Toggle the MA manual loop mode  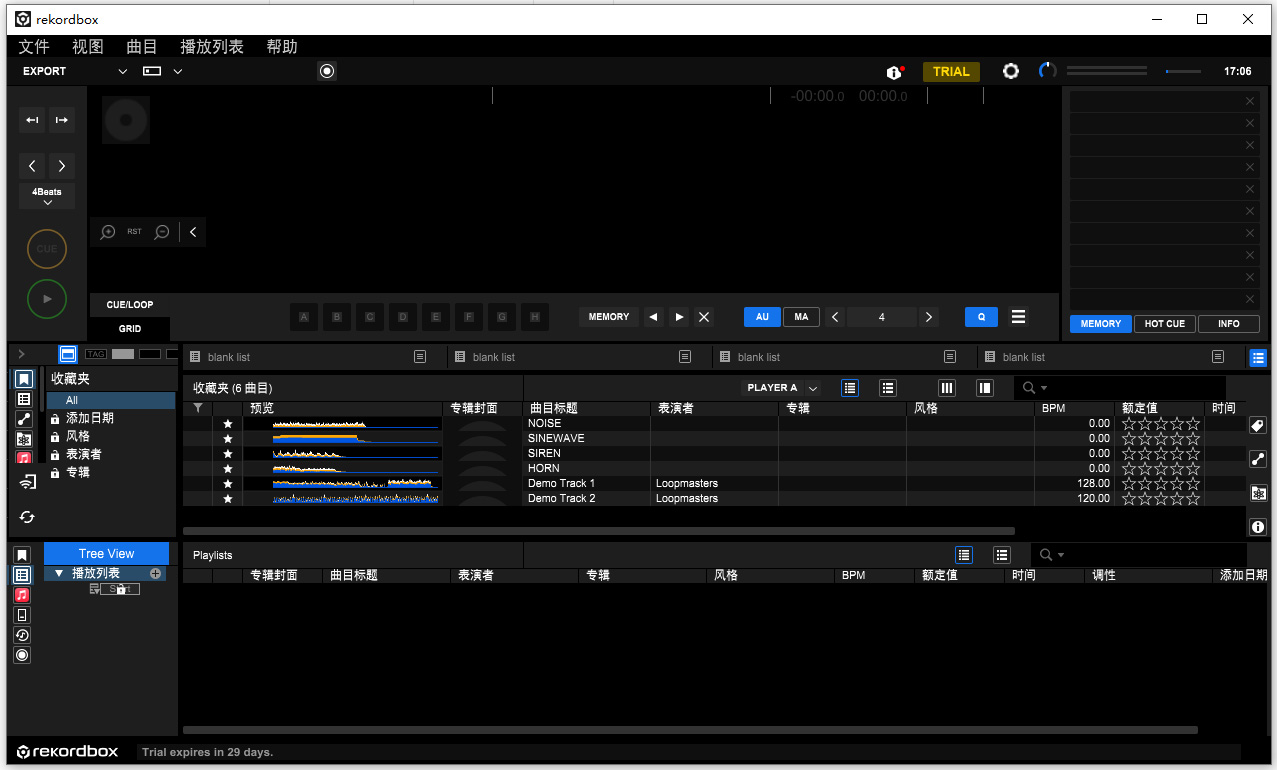(801, 317)
